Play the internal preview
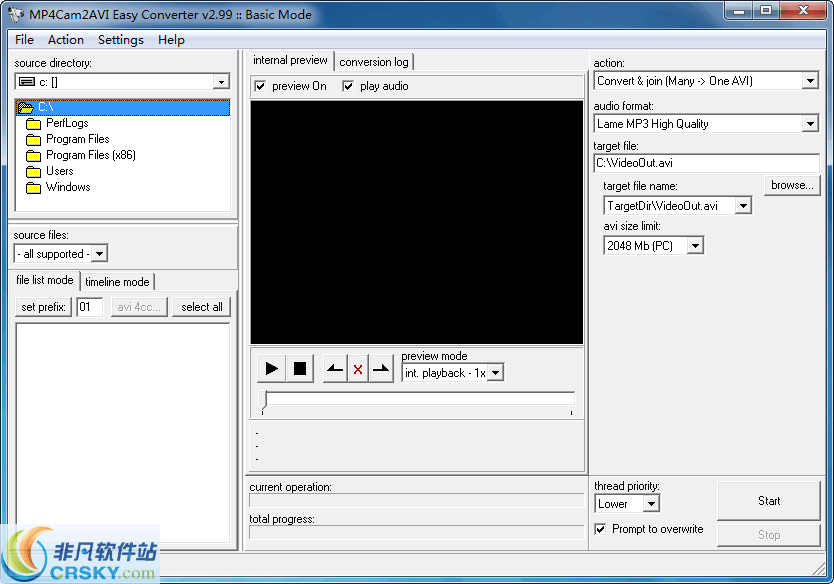Image resolution: width=834 pixels, height=584 pixels. pyautogui.click(x=270, y=368)
